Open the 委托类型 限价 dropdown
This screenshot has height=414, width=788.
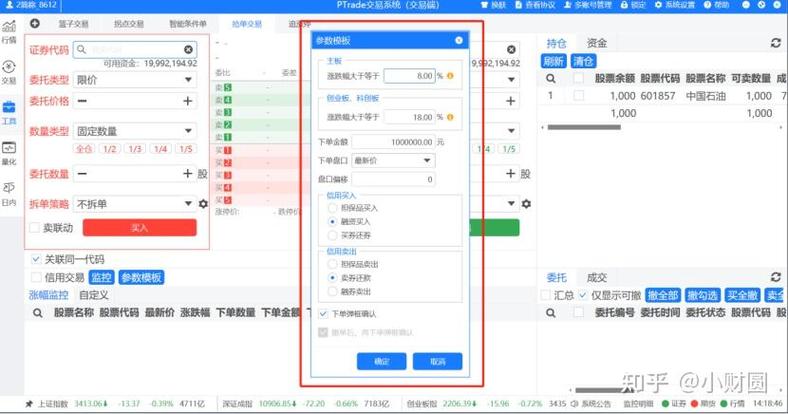click(135, 80)
